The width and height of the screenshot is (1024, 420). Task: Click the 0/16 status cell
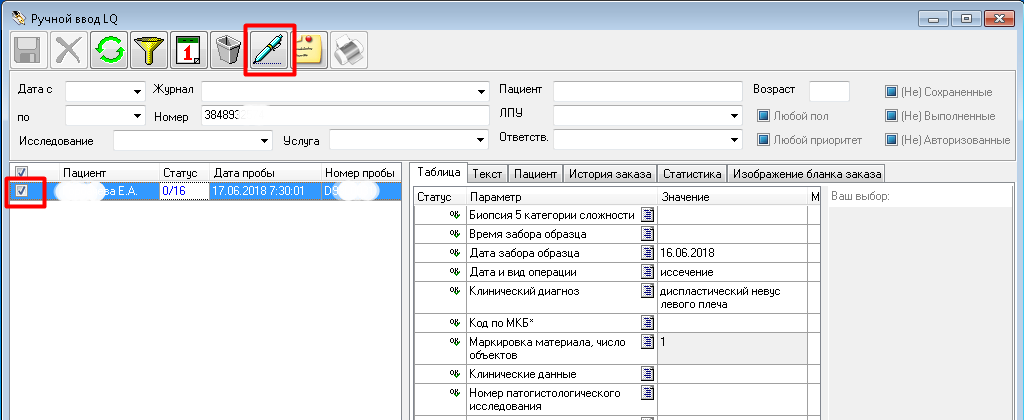pos(184,191)
